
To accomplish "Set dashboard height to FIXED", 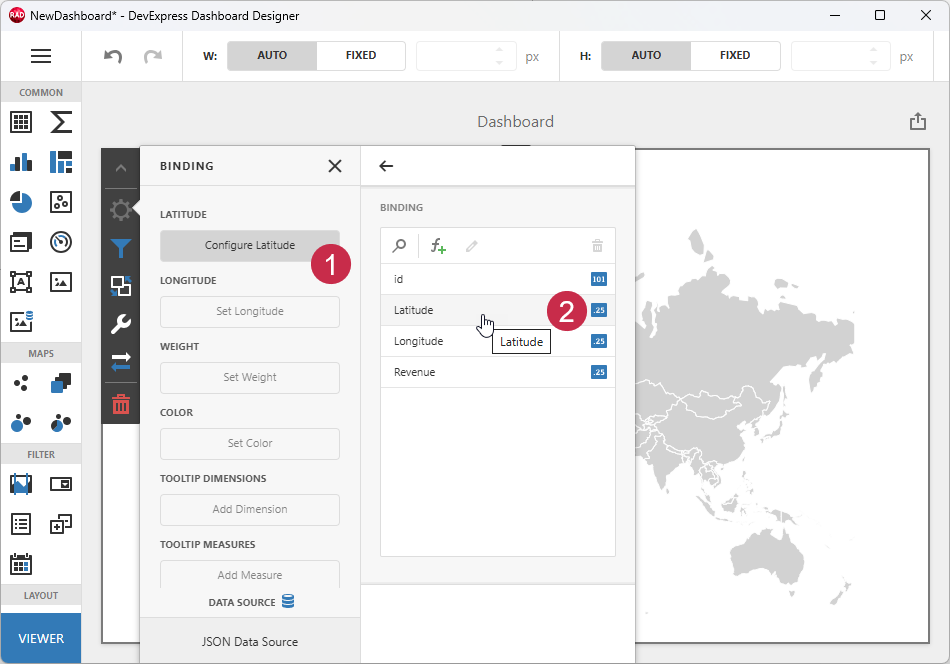I will (735, 55).
